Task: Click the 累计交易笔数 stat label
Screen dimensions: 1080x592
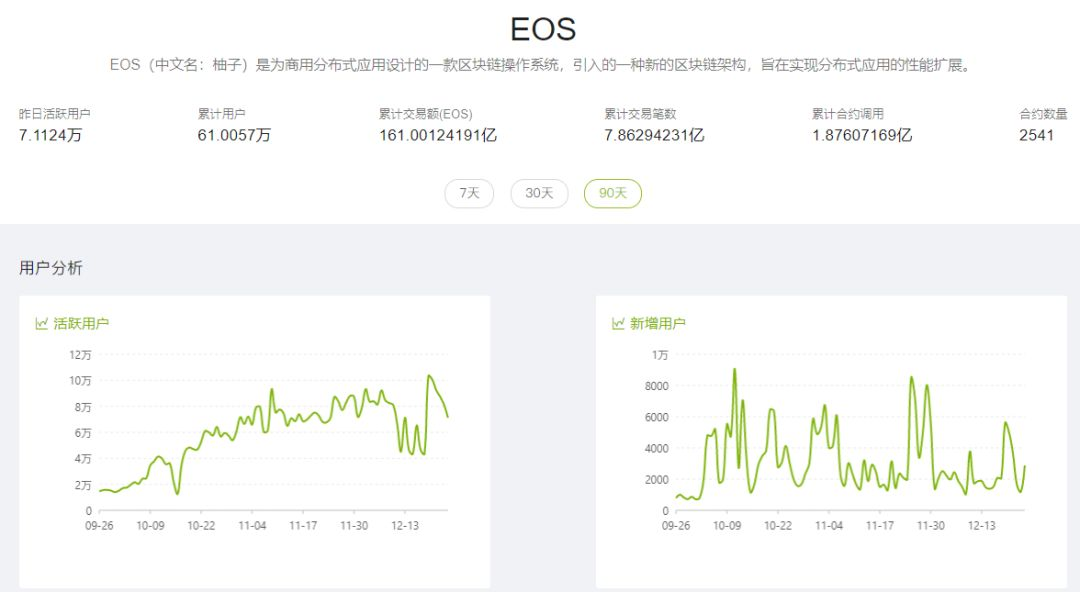Action: pyautogui.click(x=641, y=114)
